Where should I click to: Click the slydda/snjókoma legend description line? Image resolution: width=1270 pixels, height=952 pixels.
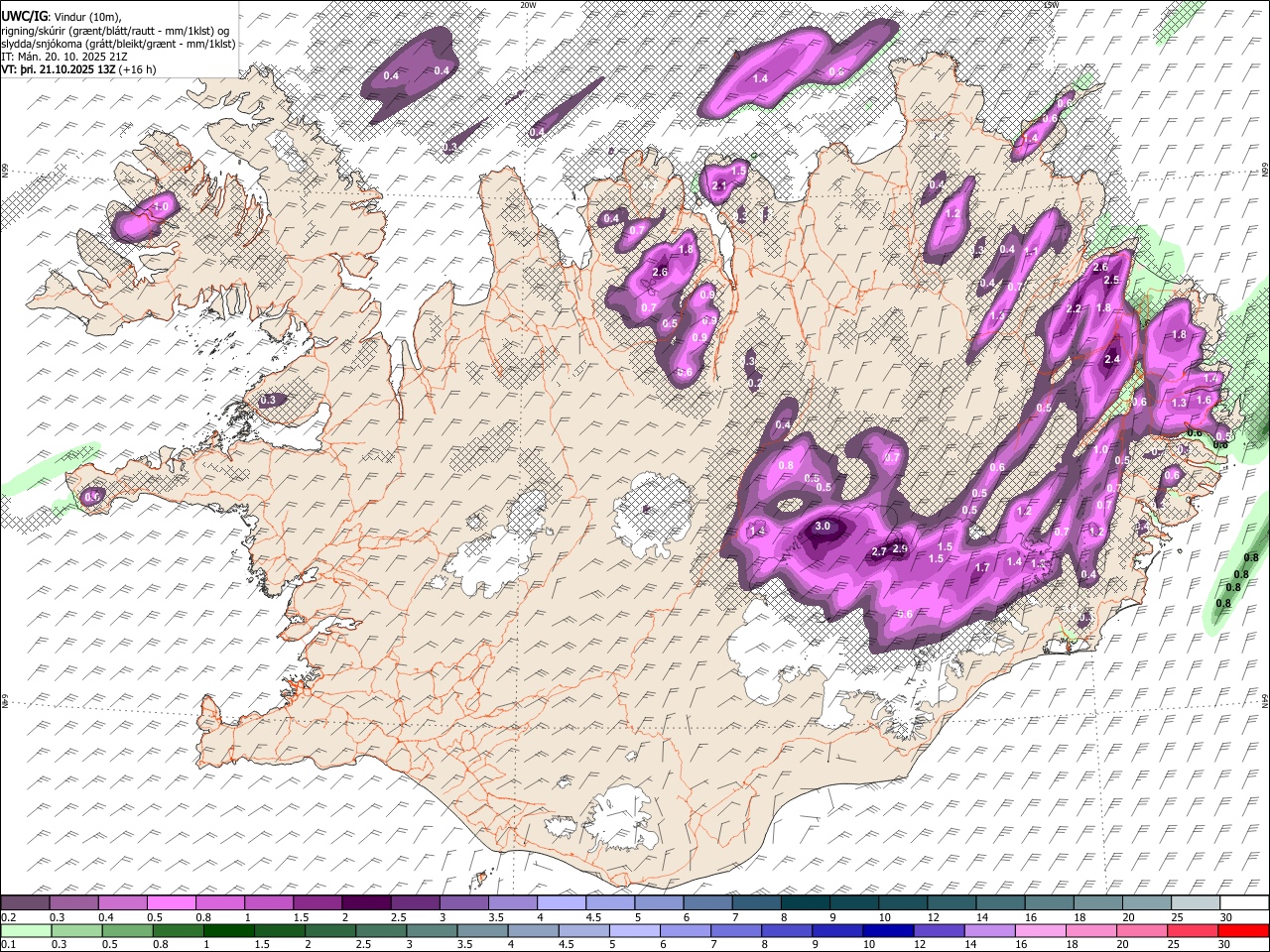coord(118,44)
